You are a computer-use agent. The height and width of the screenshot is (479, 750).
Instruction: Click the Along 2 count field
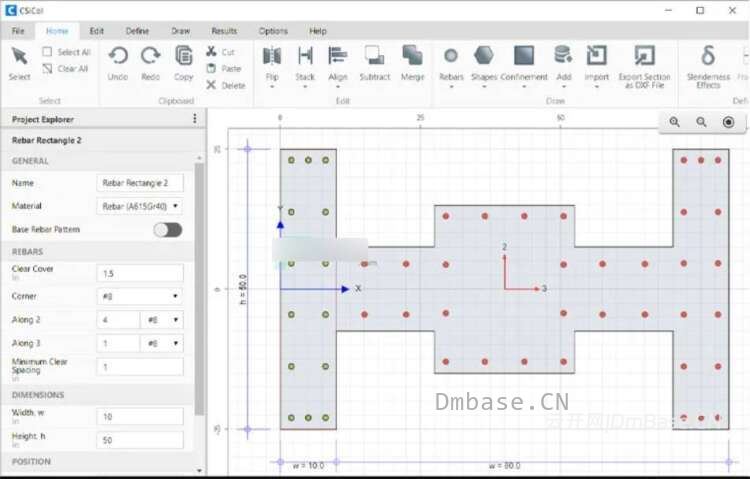pyautogui.click(x=118, y=320)
